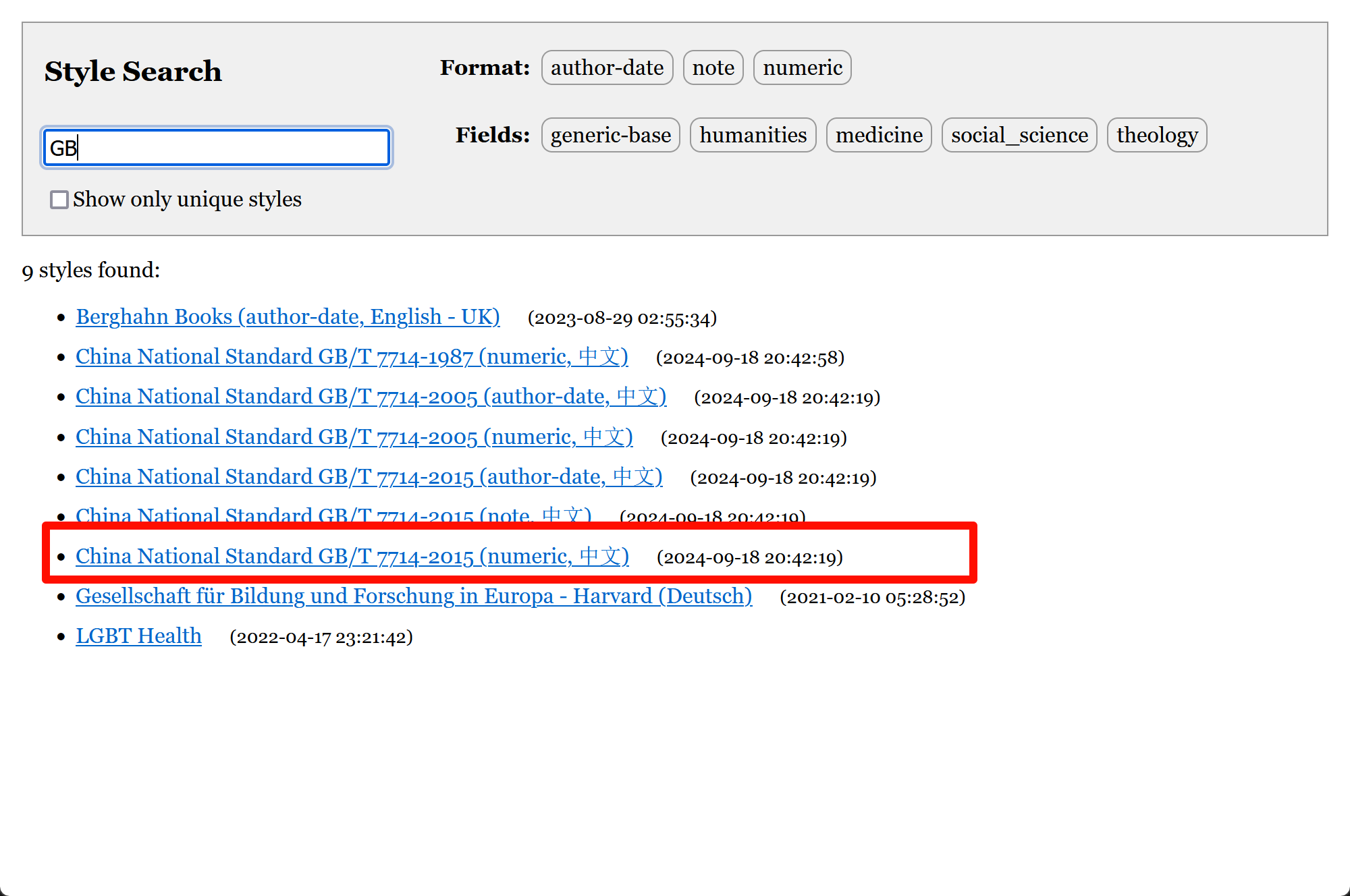Filter by social_science field
Image resolution: width=1350 pixels, height=896 pixels.
1019,136
